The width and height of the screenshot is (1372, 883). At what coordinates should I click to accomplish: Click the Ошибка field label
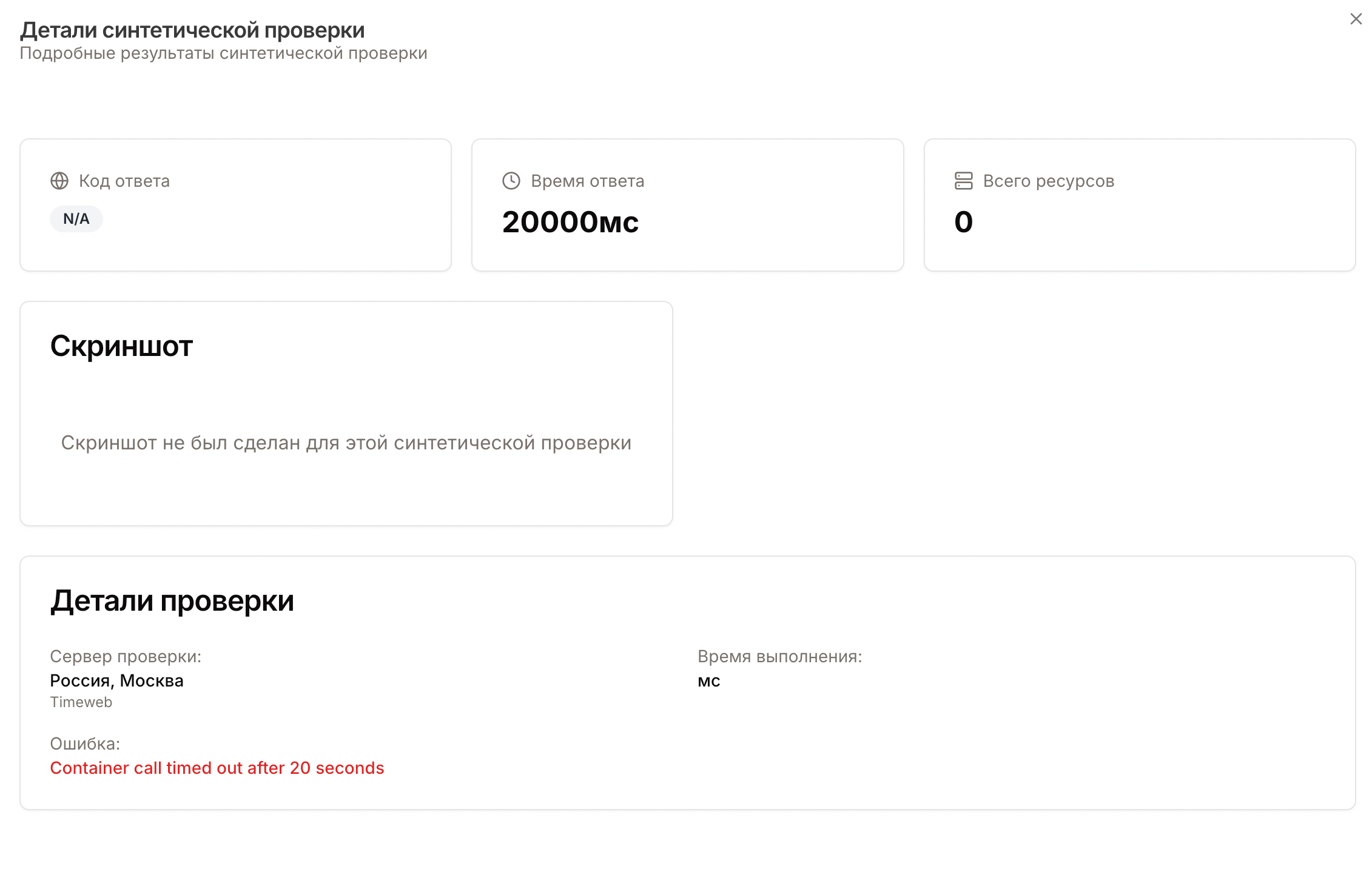85,744
